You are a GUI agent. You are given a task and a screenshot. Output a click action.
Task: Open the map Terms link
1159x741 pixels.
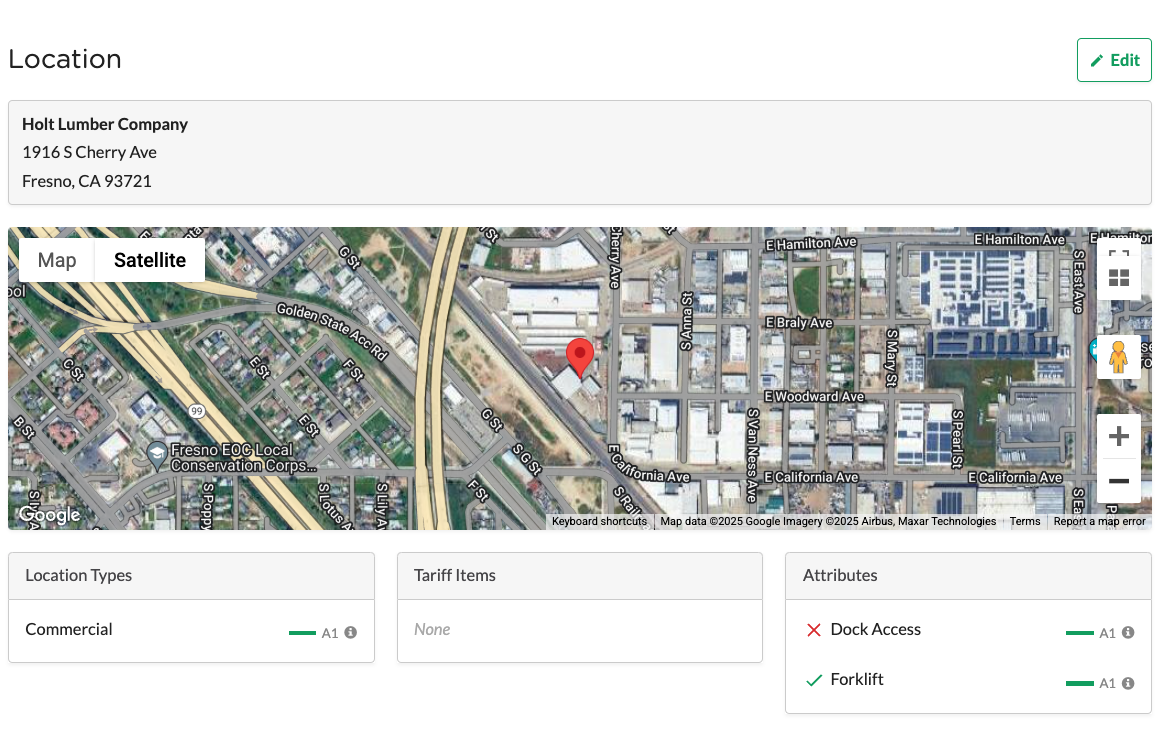pyautogui.click(x=1024, y=521)
